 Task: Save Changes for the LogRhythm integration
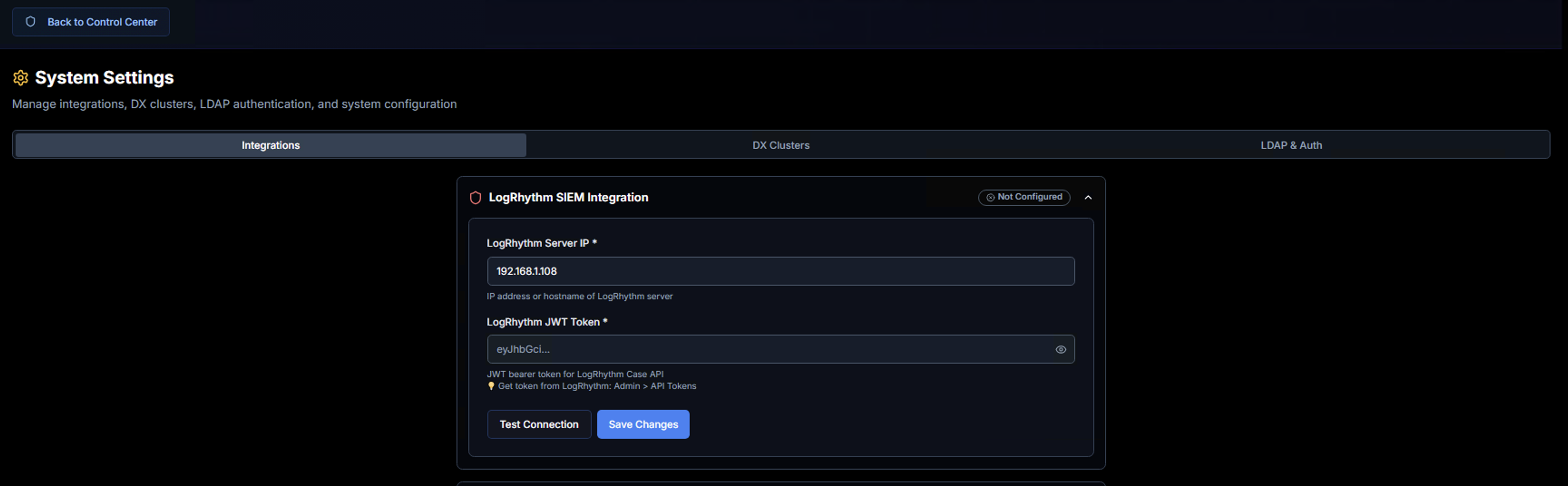(x=643, y=424)
